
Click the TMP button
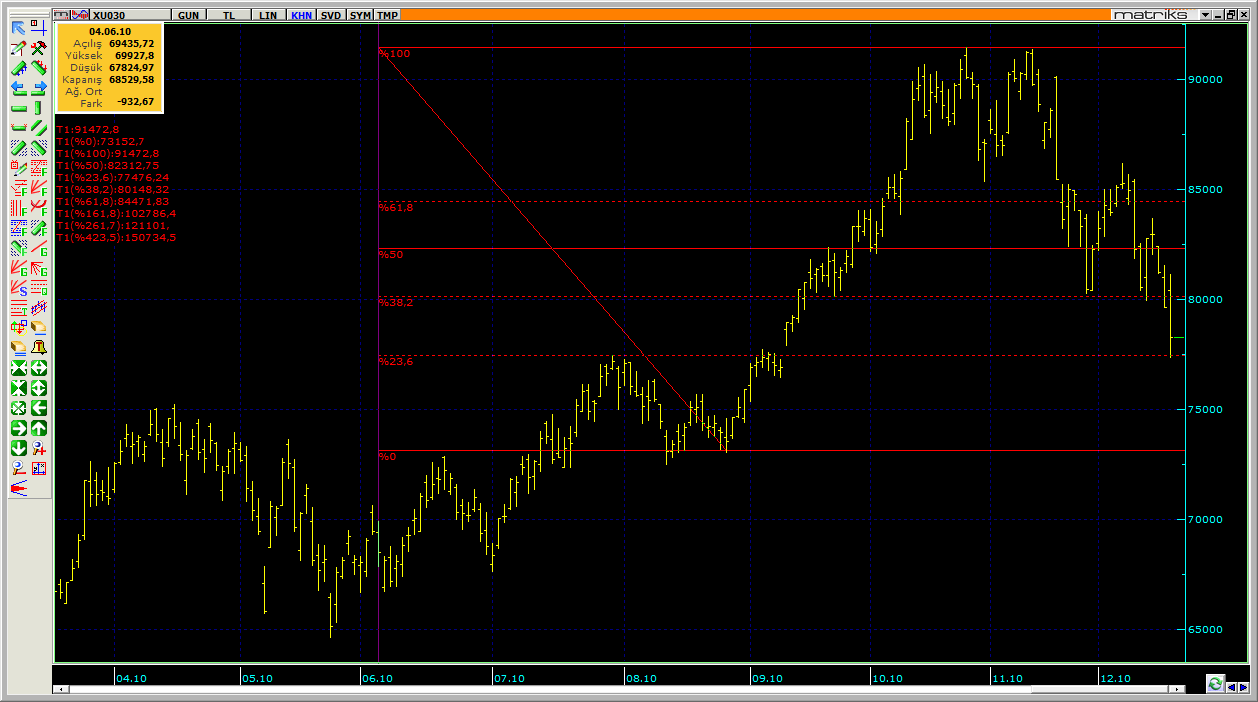(x=387, y=15)
